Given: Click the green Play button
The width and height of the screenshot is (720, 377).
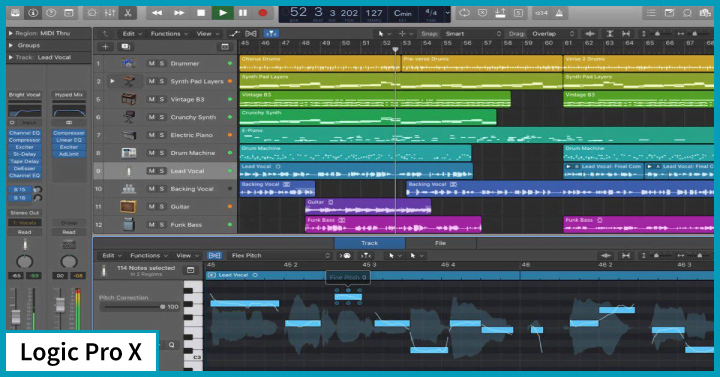Looking at the screenshot, I should (223, 13).
